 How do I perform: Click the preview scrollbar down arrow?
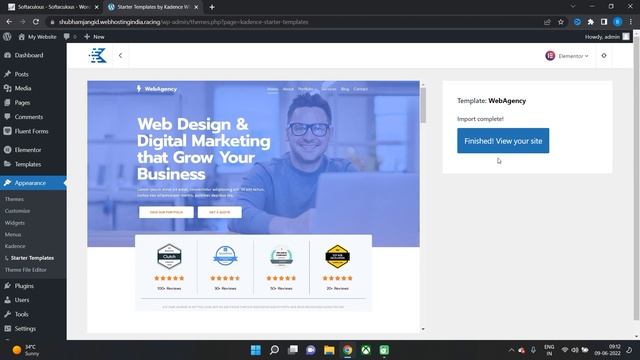pos(423,329)
